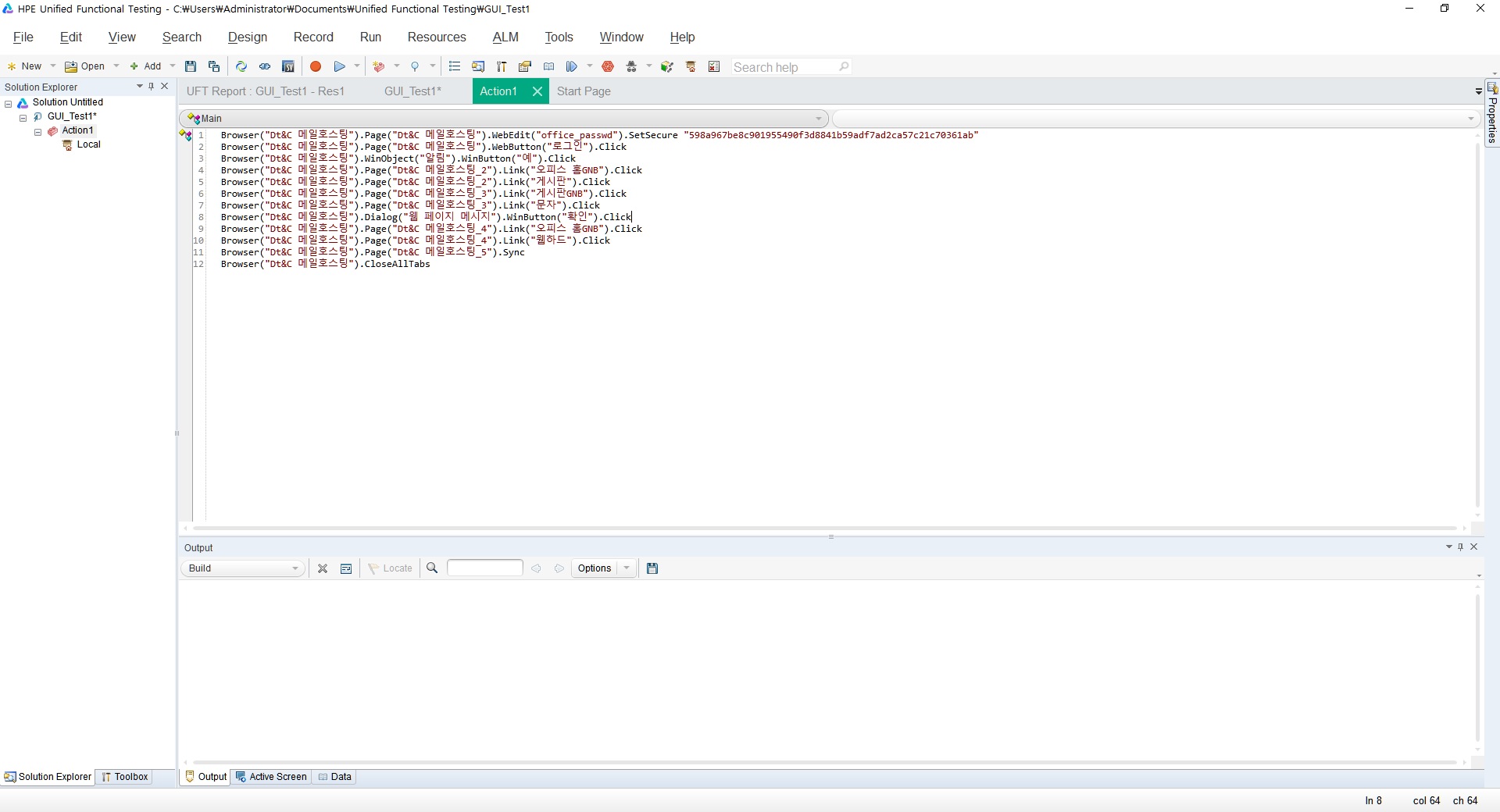
Task: Click the blue pin toolbar icon
Action: [415, 66]
